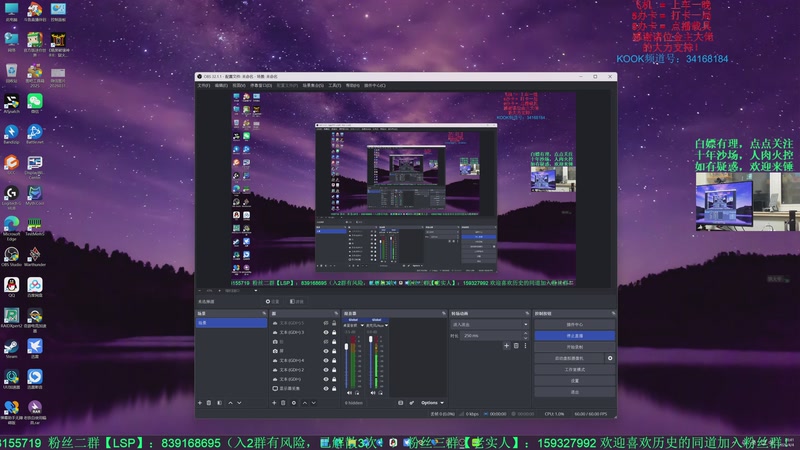The width and height of the screenshot is (800, 450).
Task: Pop out the Sources dock panel icon
Action: (x=336, y=313)
